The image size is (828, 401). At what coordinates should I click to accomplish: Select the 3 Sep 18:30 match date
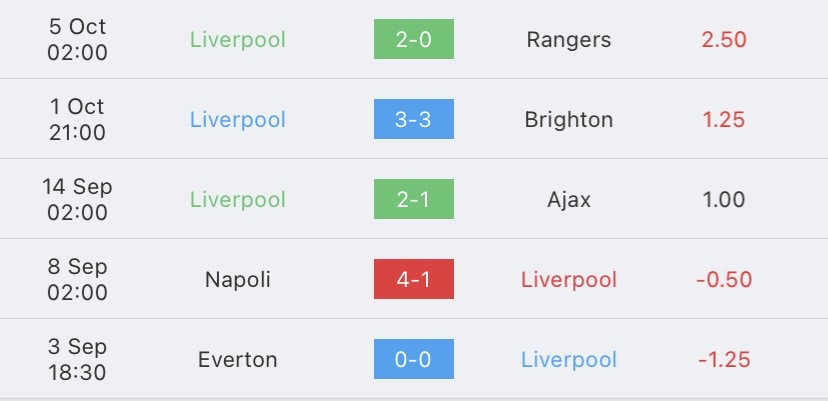78,360
